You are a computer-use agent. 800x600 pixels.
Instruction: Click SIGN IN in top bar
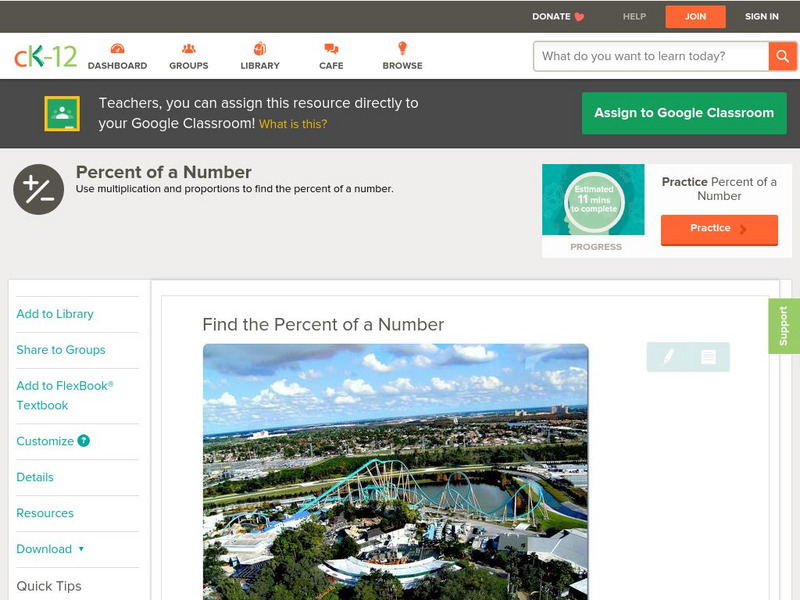(761, 17)
